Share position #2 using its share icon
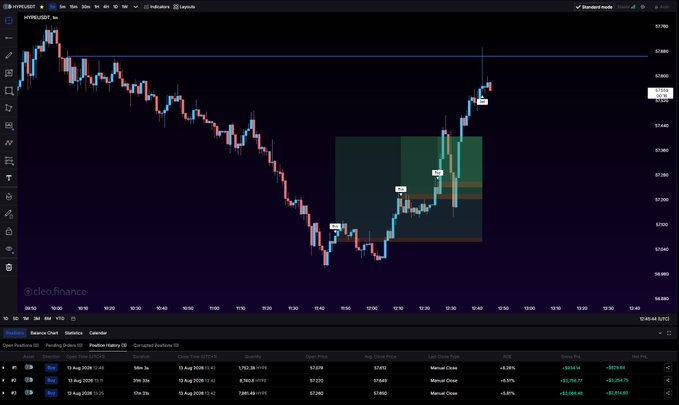The width and height of the screenshot is (679, 405). 668,380
